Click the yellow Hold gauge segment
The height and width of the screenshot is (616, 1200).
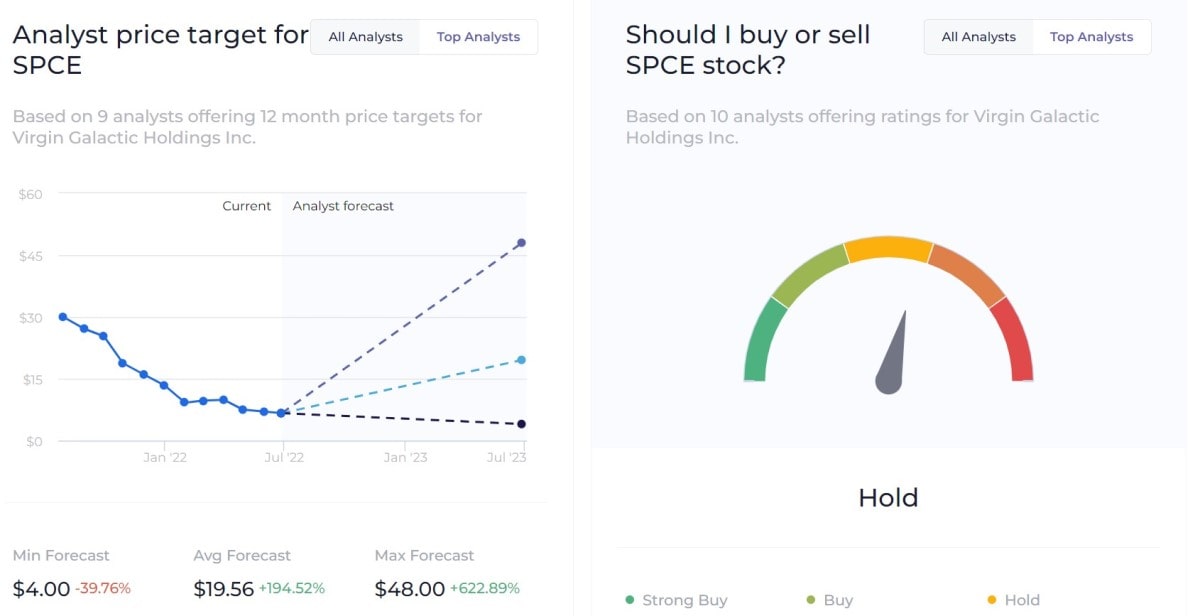pos(888,248)
